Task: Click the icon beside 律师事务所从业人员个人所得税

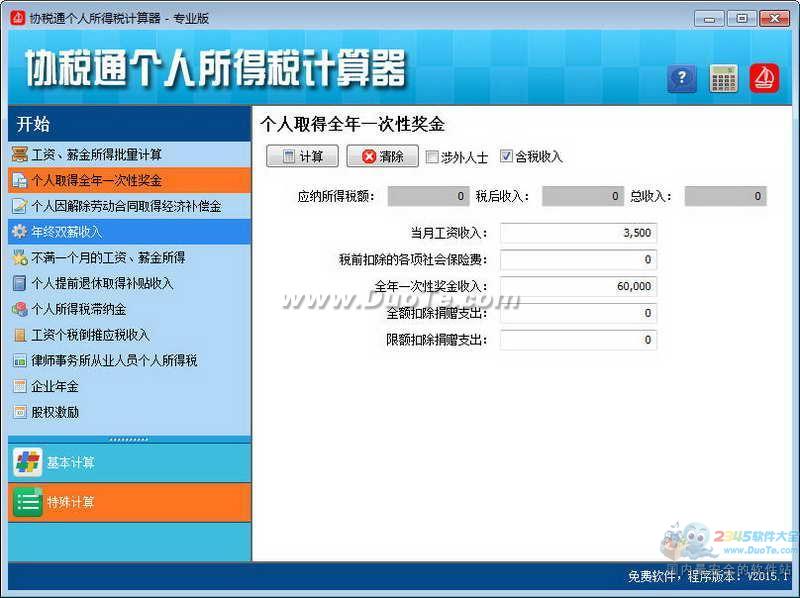Action: point(19,361)
